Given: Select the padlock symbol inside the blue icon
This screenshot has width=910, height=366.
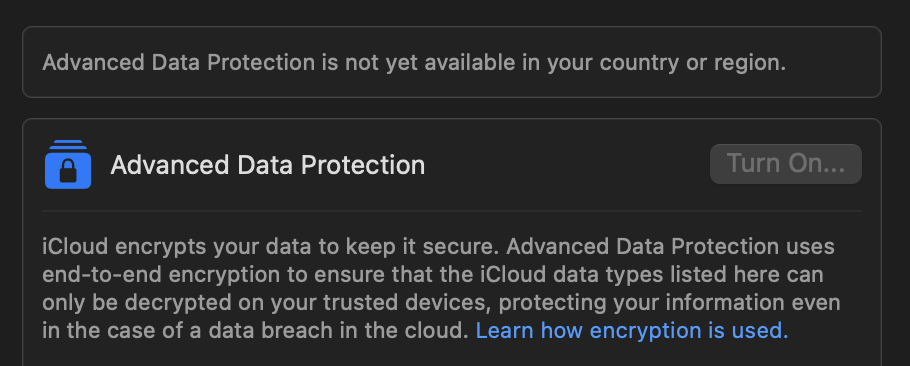Looking at the screenshot, I should (x=68, y=172).
